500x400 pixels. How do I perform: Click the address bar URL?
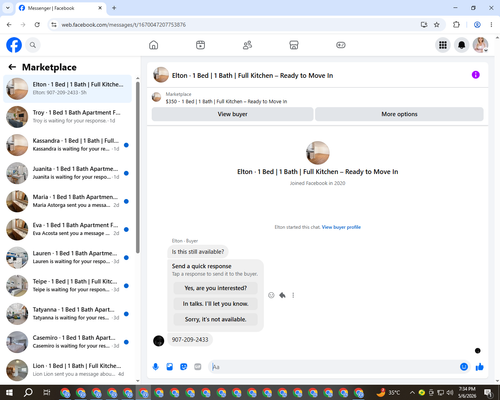123,25
